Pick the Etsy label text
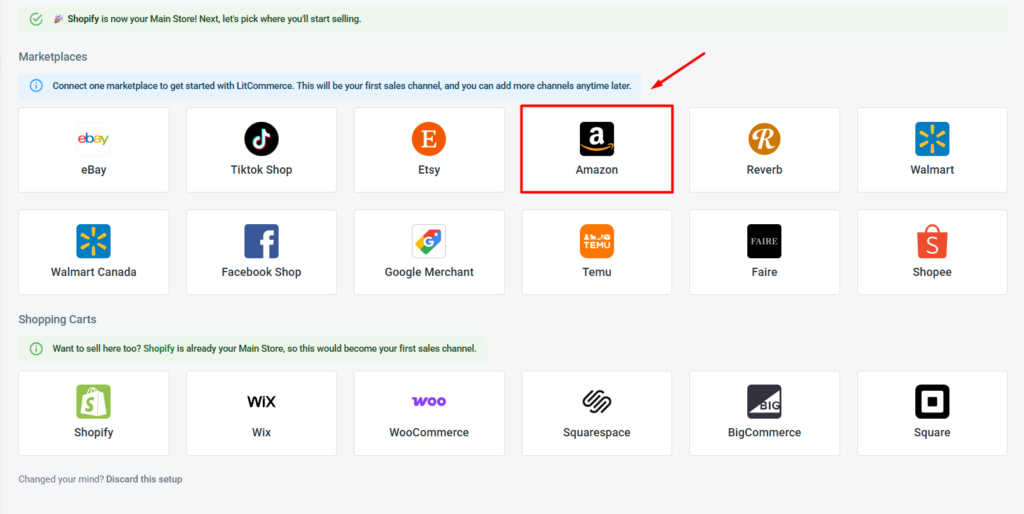 click(x=429, y=170)
